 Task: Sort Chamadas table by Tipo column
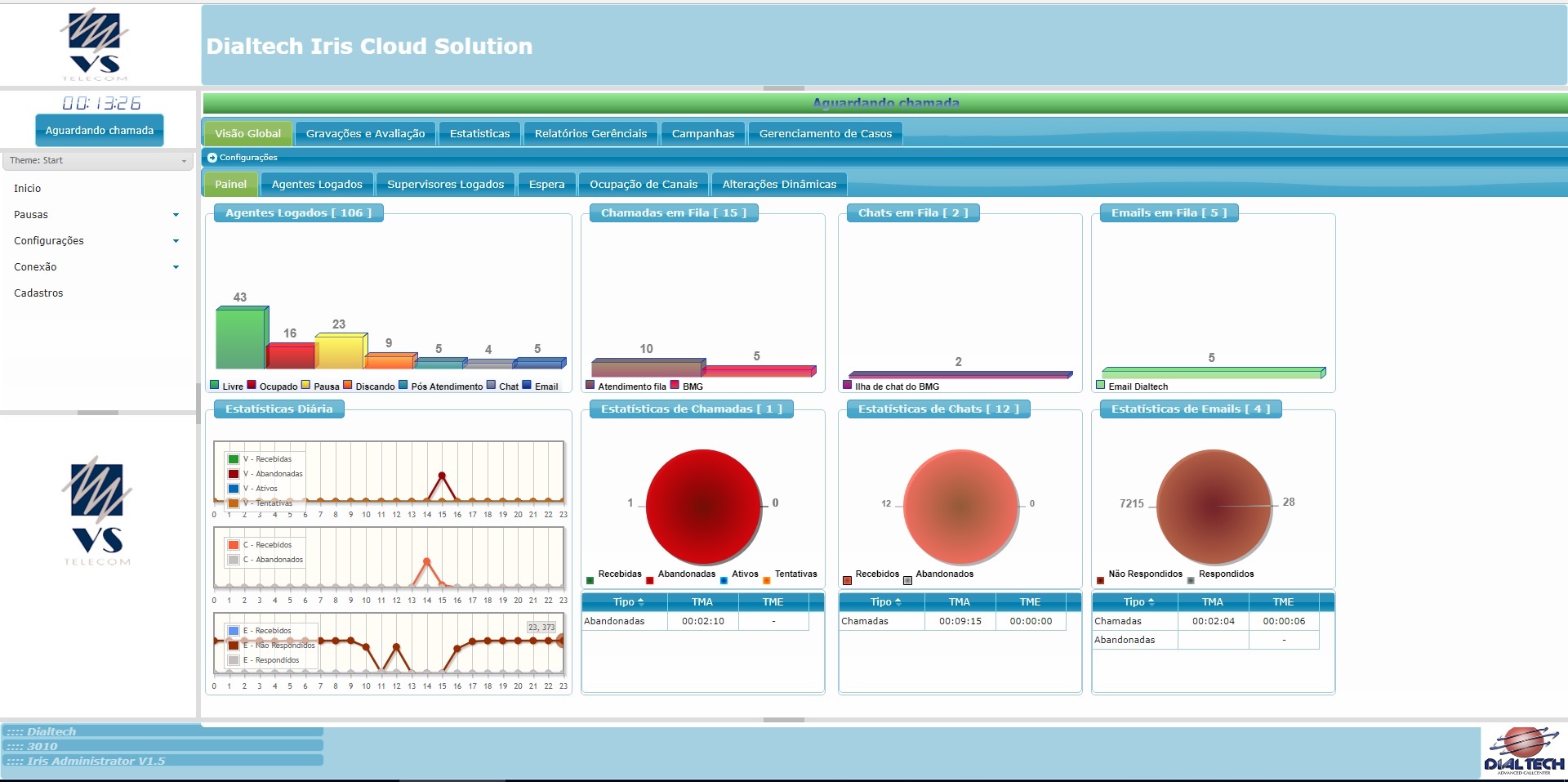(x=625, y=602)
